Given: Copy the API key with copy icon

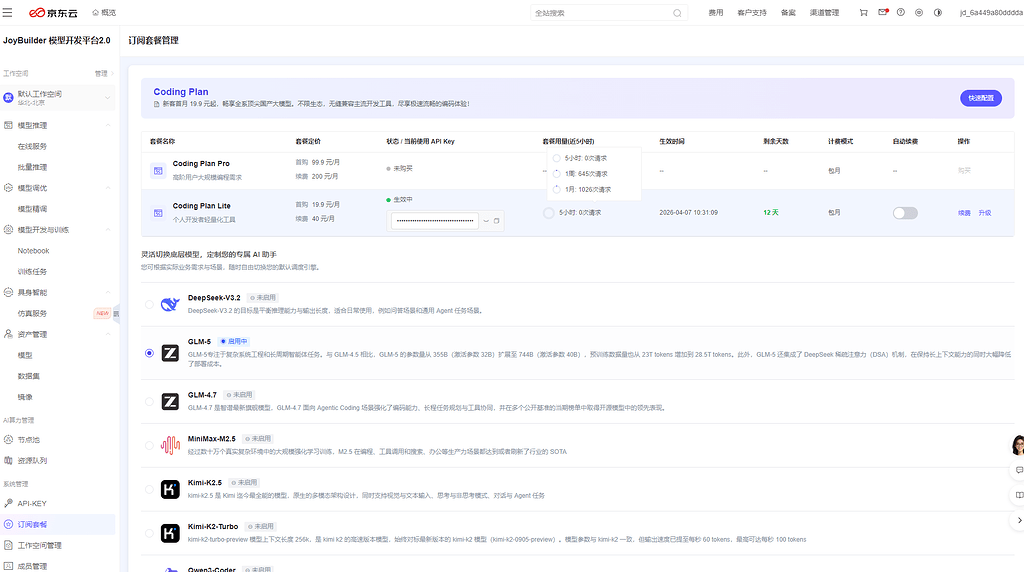Looking at the screenshot, I should [x=496, y=221].
